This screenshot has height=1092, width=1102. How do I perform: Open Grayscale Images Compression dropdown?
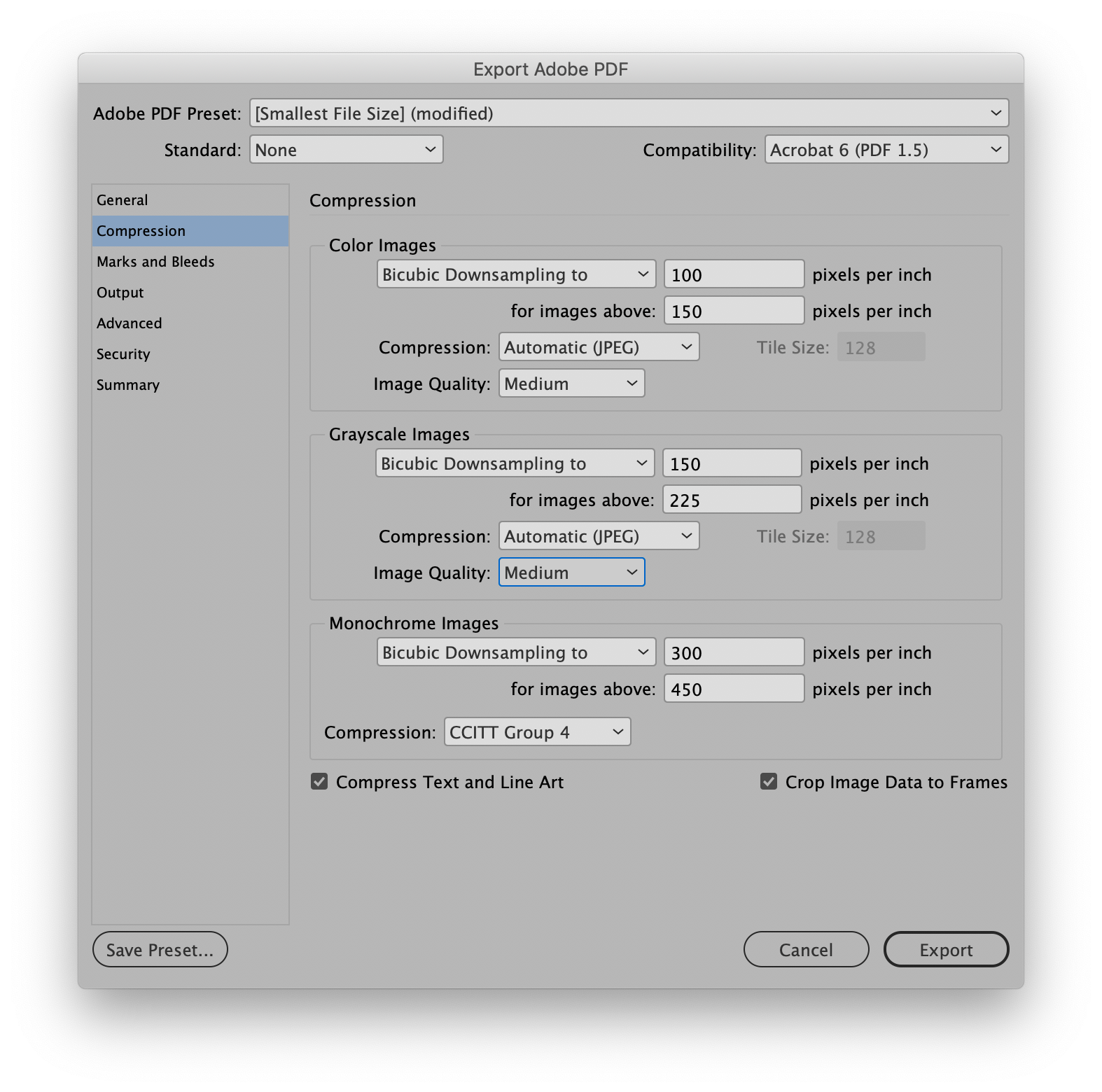click(x=599, y=536)
